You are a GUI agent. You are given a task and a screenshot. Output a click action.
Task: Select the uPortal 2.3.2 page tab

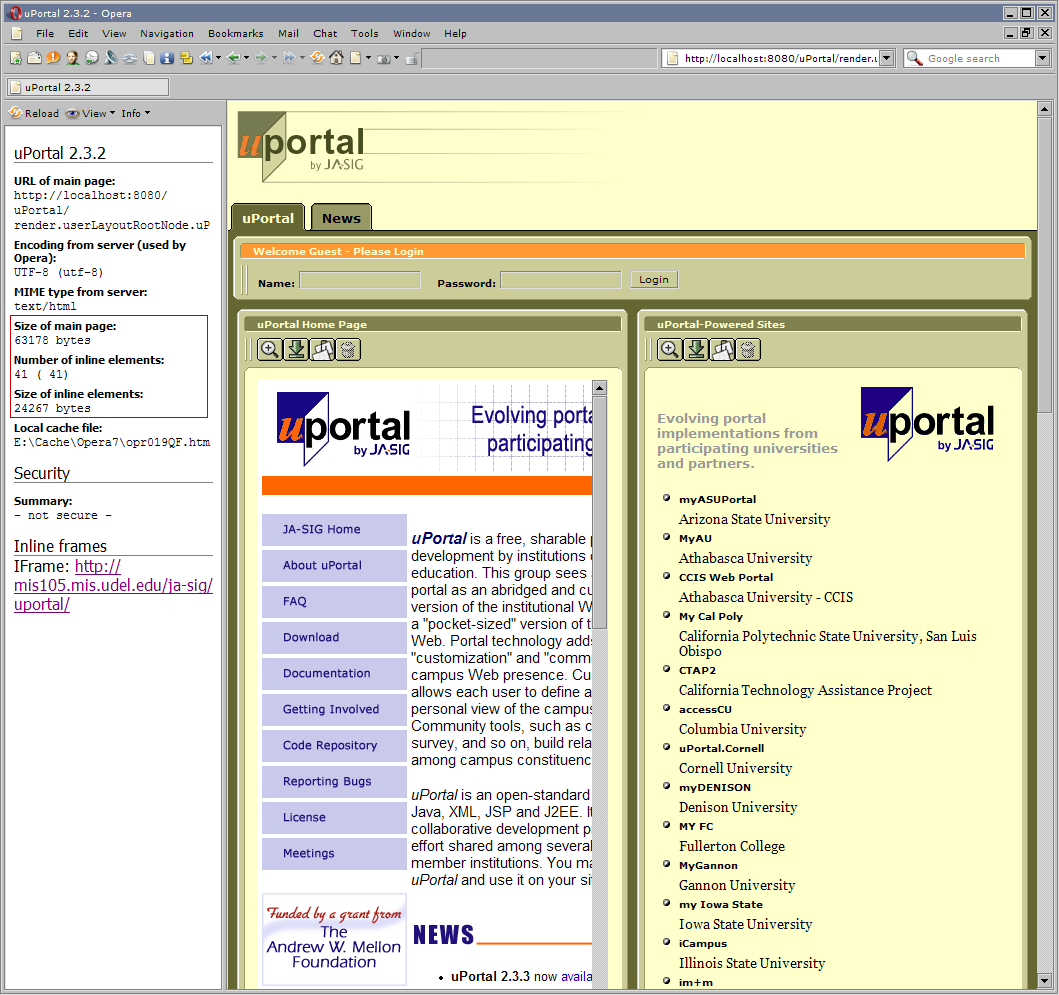coord(88,87)
